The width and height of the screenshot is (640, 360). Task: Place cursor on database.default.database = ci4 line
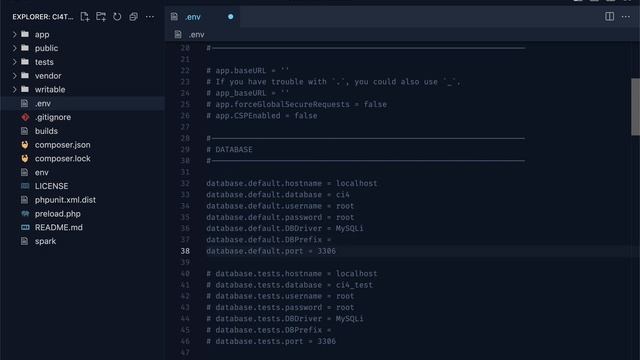click(278, 195)
